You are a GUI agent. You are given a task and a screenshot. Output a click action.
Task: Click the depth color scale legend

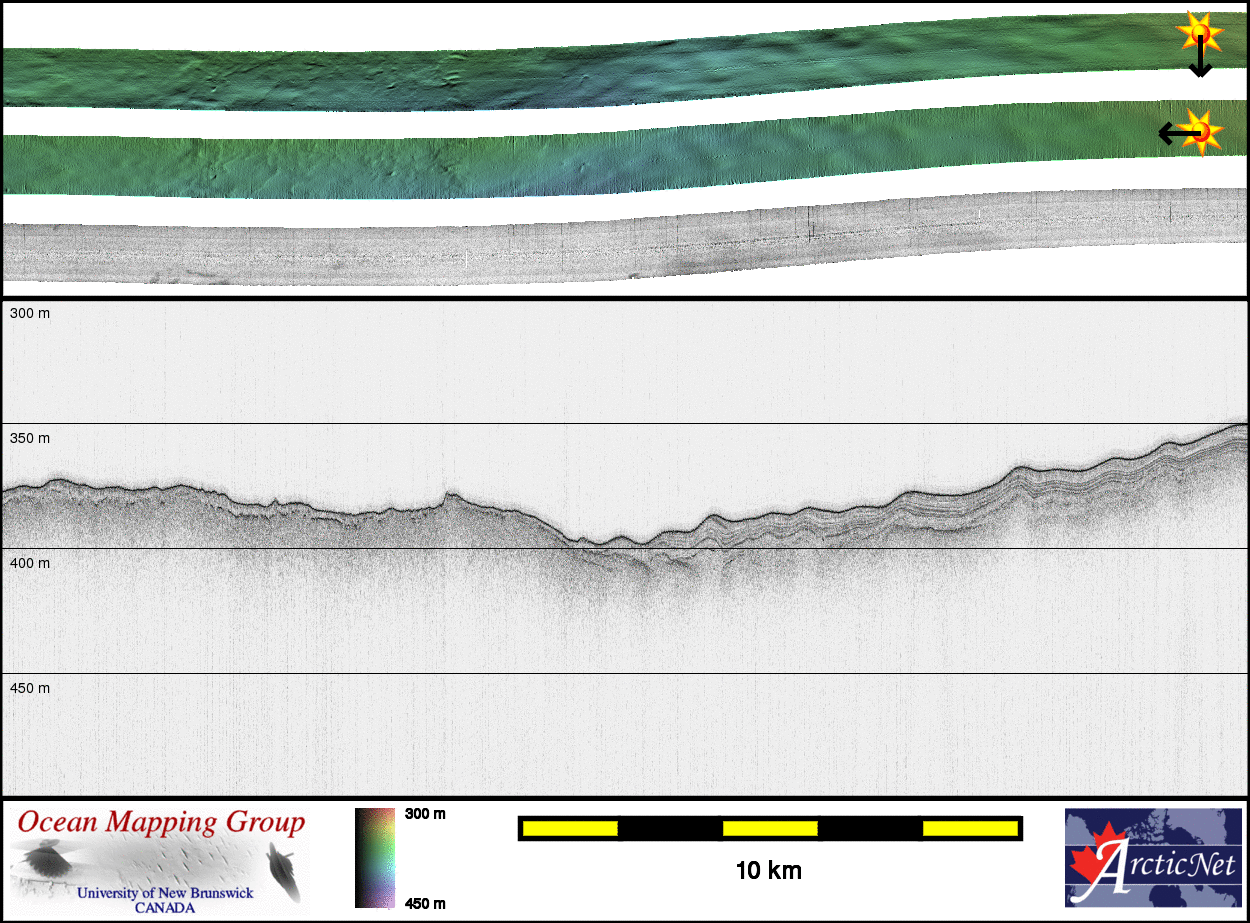[375, 858]
